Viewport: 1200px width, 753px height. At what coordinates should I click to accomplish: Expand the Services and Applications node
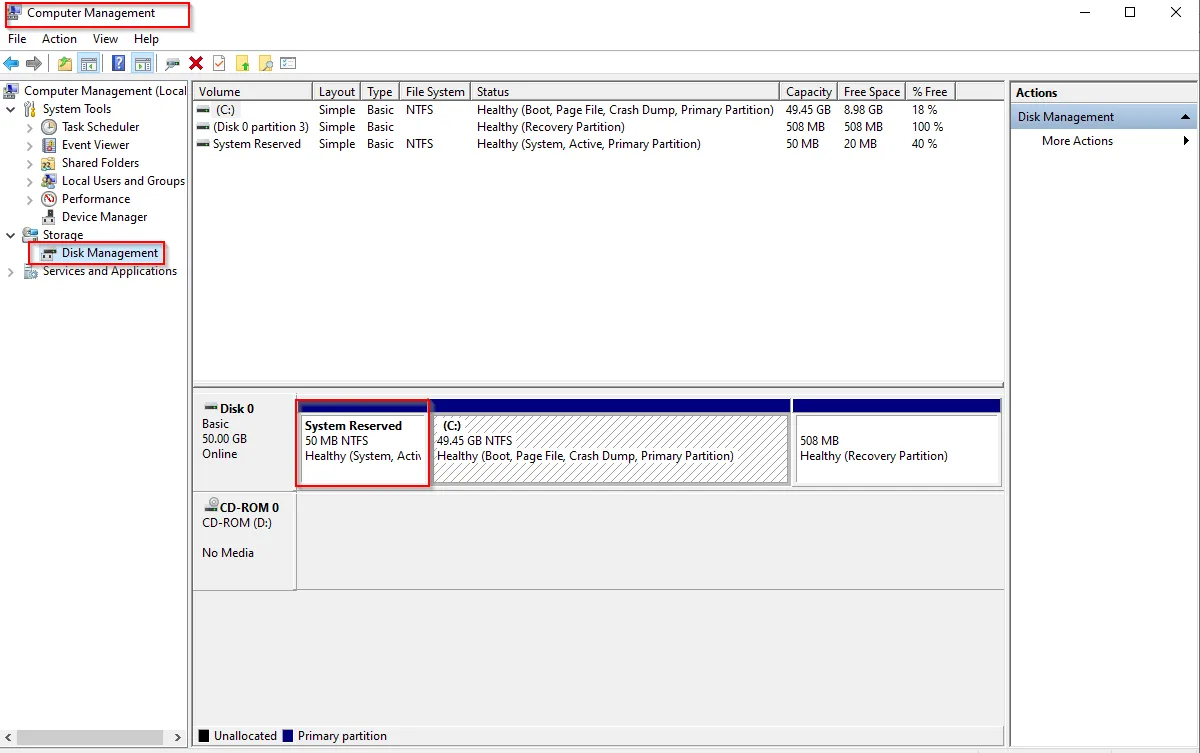point(11,272)
